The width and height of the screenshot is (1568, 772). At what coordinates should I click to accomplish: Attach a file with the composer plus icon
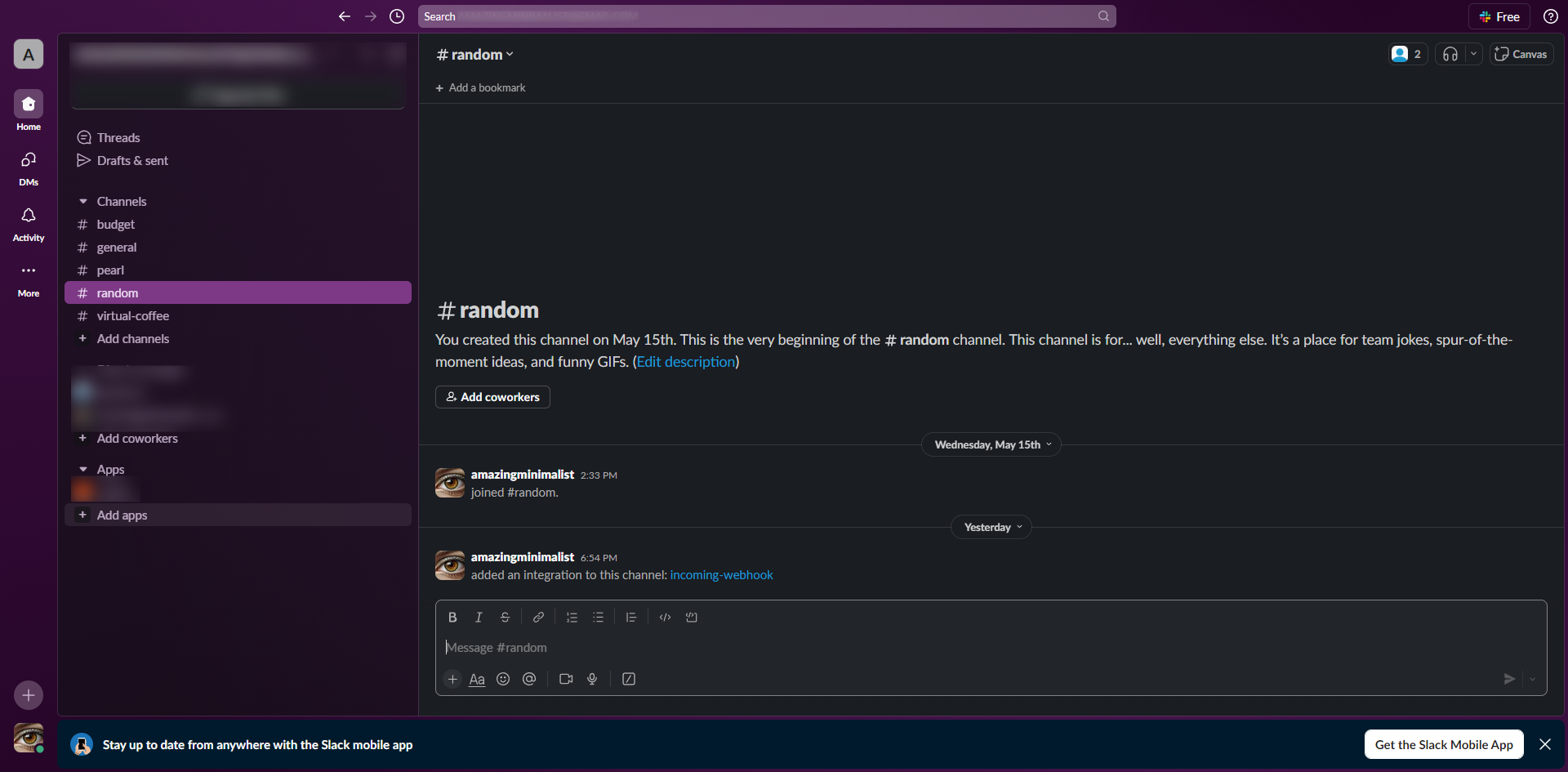coord(452,679)
